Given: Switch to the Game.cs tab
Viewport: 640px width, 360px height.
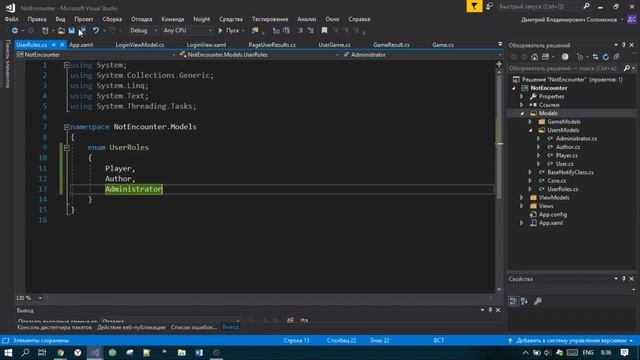Looking at the screenshot, I should point(443,45).
